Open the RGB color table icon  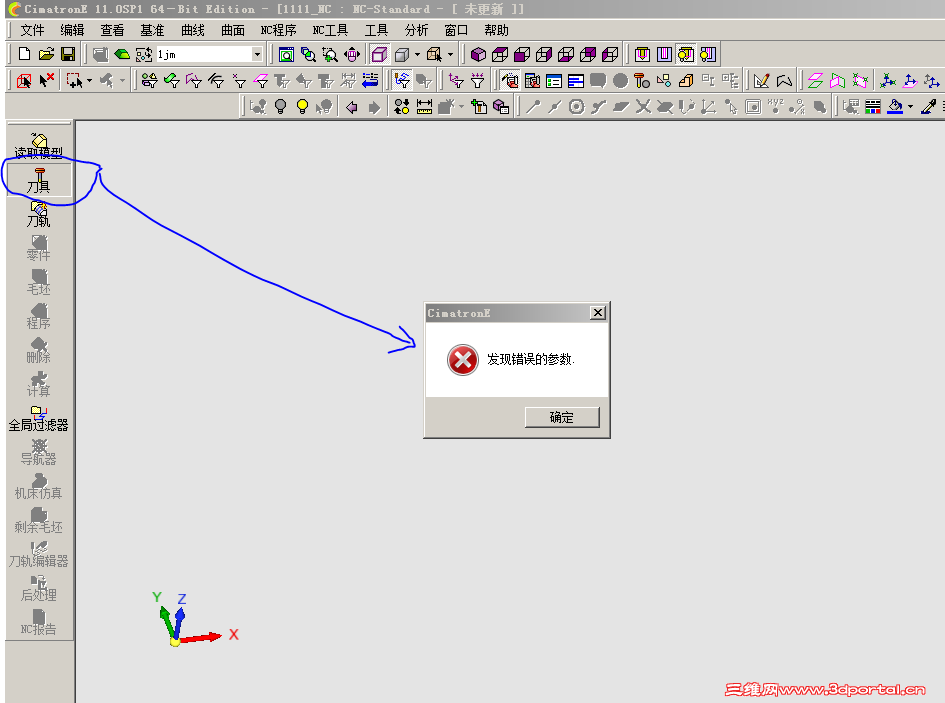point(873,107)
